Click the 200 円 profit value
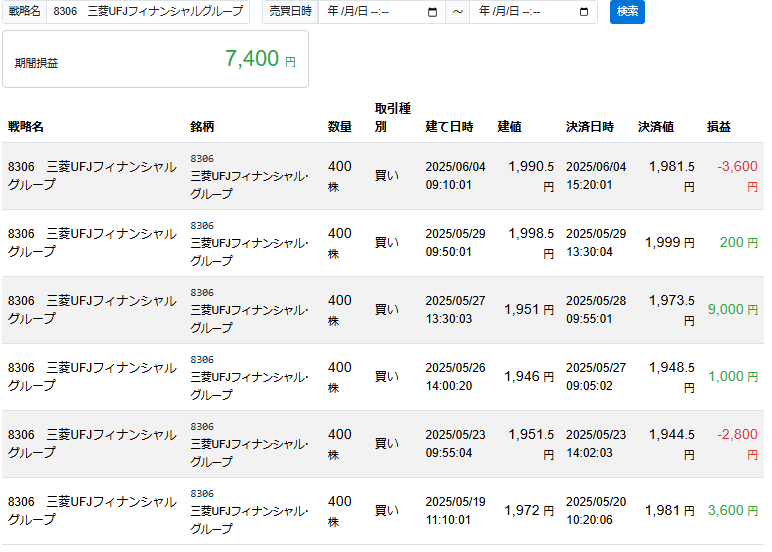 [739, 242]
